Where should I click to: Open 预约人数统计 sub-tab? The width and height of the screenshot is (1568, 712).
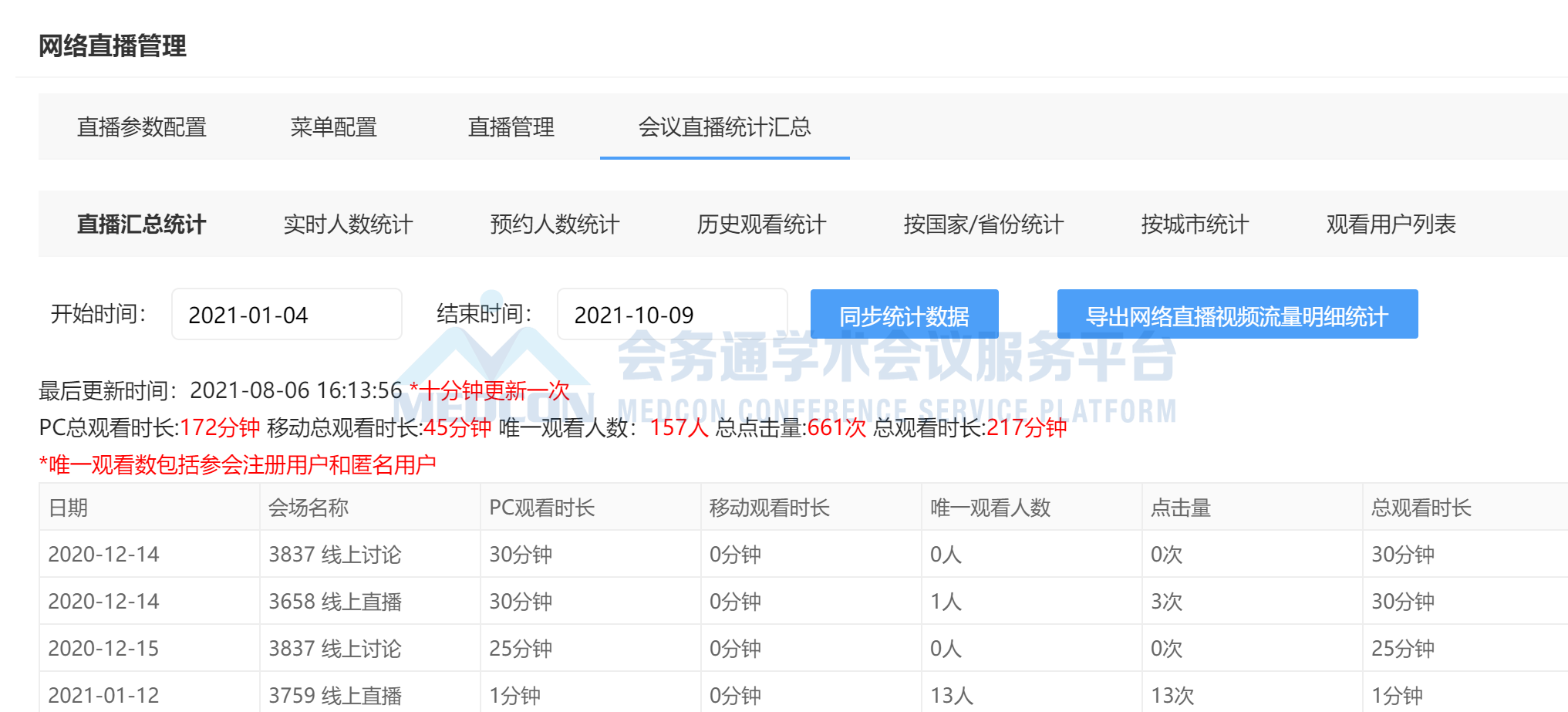[x=555, y=224]
